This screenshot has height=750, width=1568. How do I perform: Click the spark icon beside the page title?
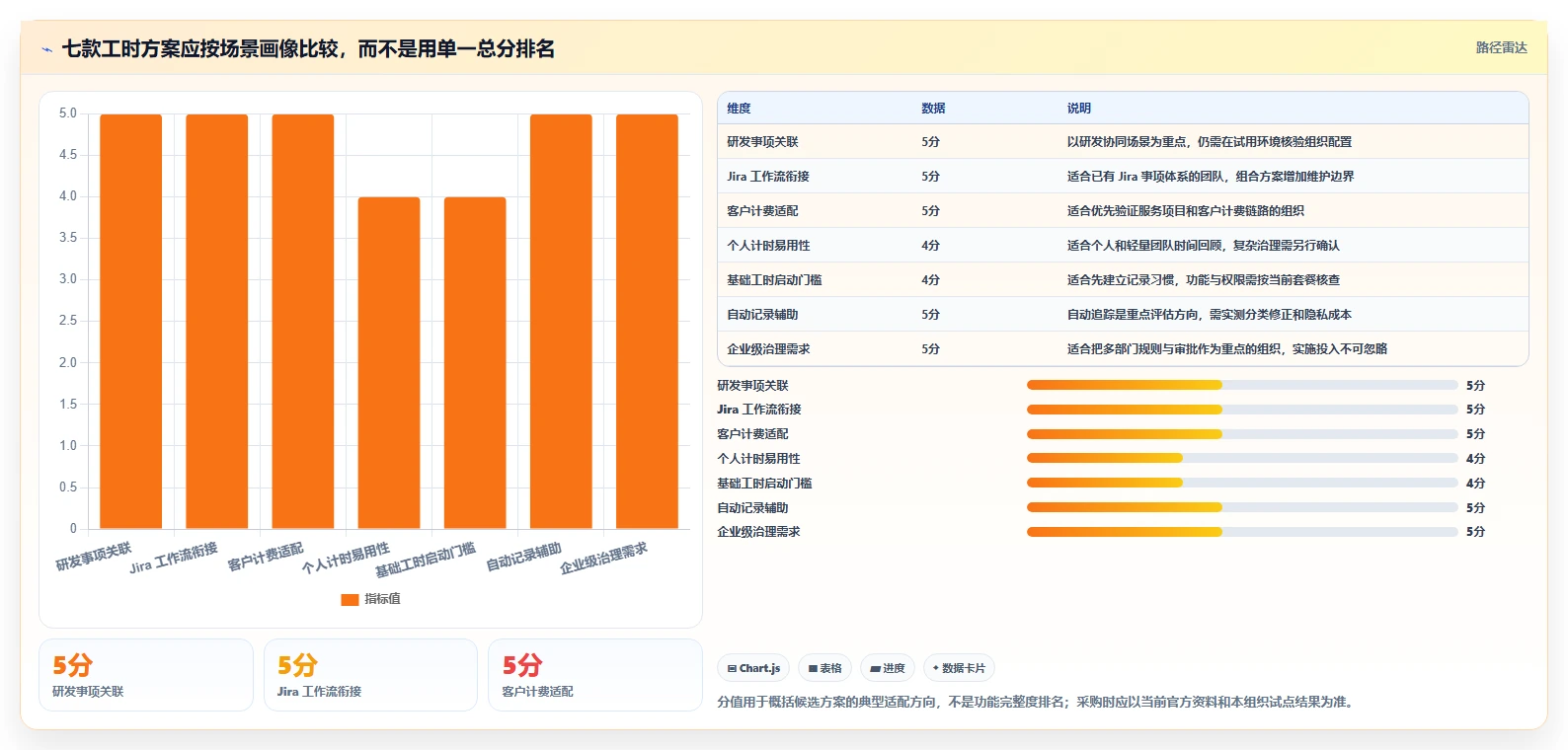pyautogui.click(x=46, y=49)
